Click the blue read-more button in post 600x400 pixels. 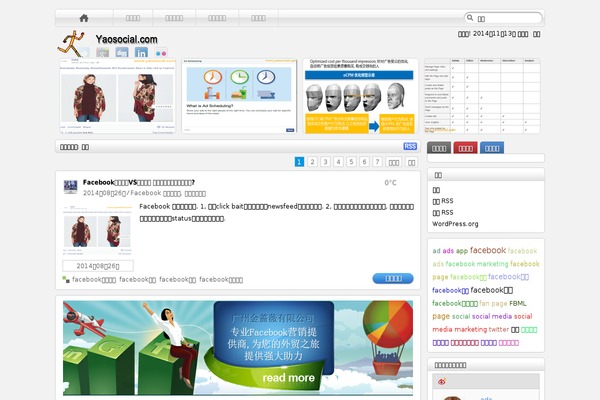393,278
